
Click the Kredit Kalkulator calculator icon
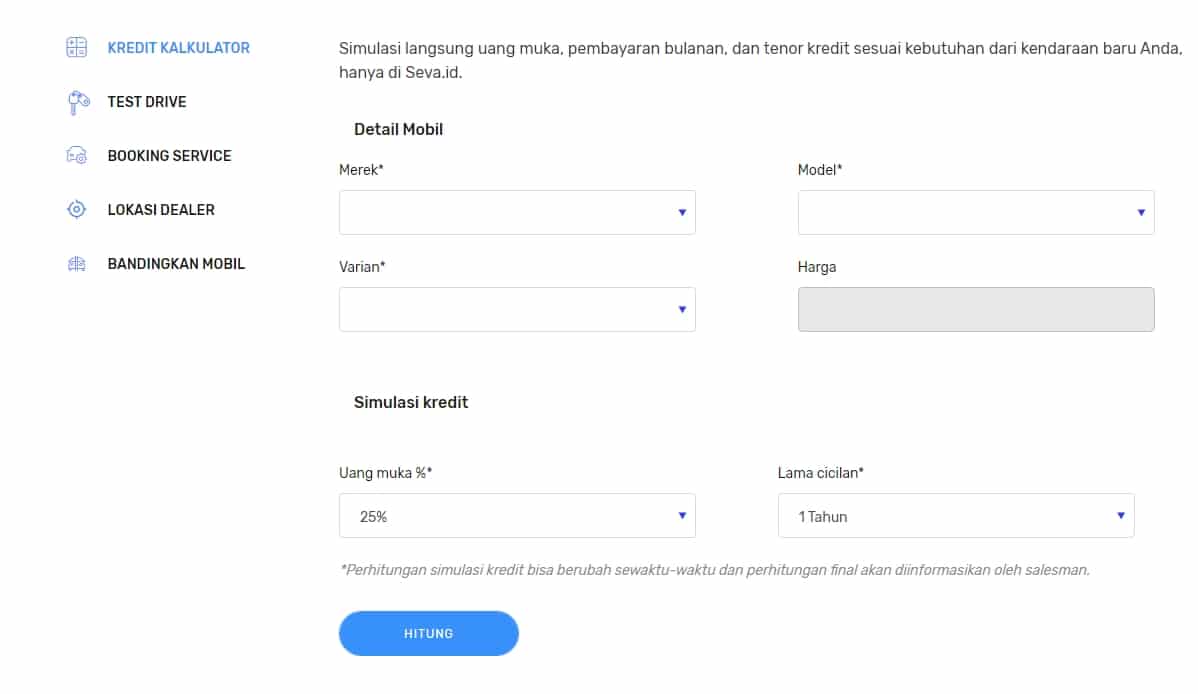tap(76, 47)
